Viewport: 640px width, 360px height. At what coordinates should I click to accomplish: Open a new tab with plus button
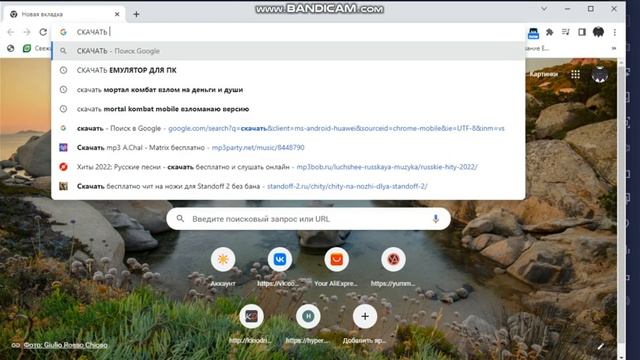pyautogui.click(x=136, y=14)
